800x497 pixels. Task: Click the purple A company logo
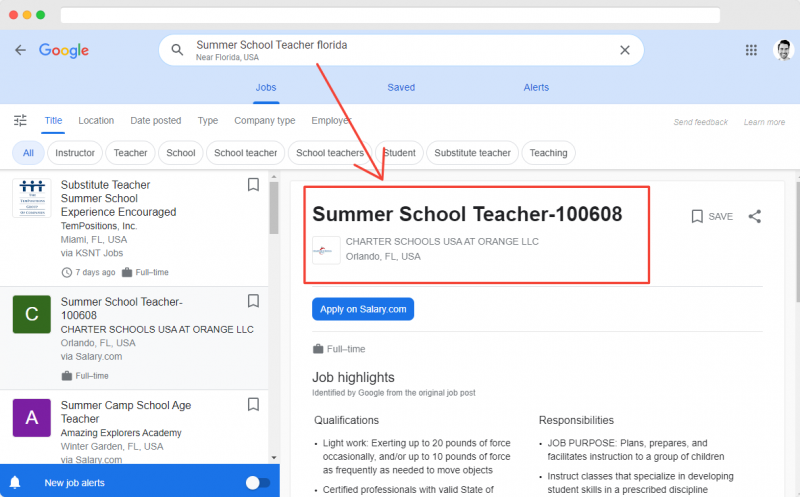pyautogui.click(x=32, y=418)
